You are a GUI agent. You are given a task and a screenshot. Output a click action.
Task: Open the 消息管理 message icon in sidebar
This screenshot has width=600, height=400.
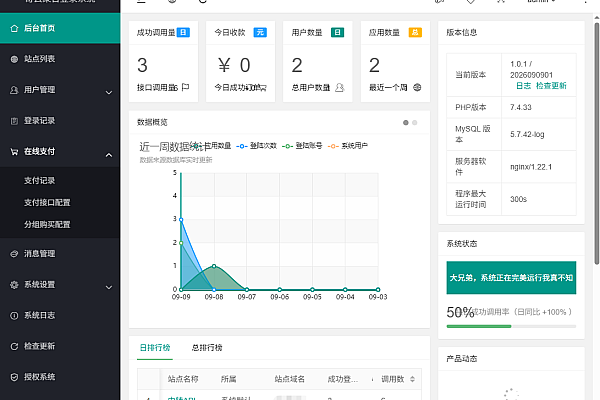[14, 254]
